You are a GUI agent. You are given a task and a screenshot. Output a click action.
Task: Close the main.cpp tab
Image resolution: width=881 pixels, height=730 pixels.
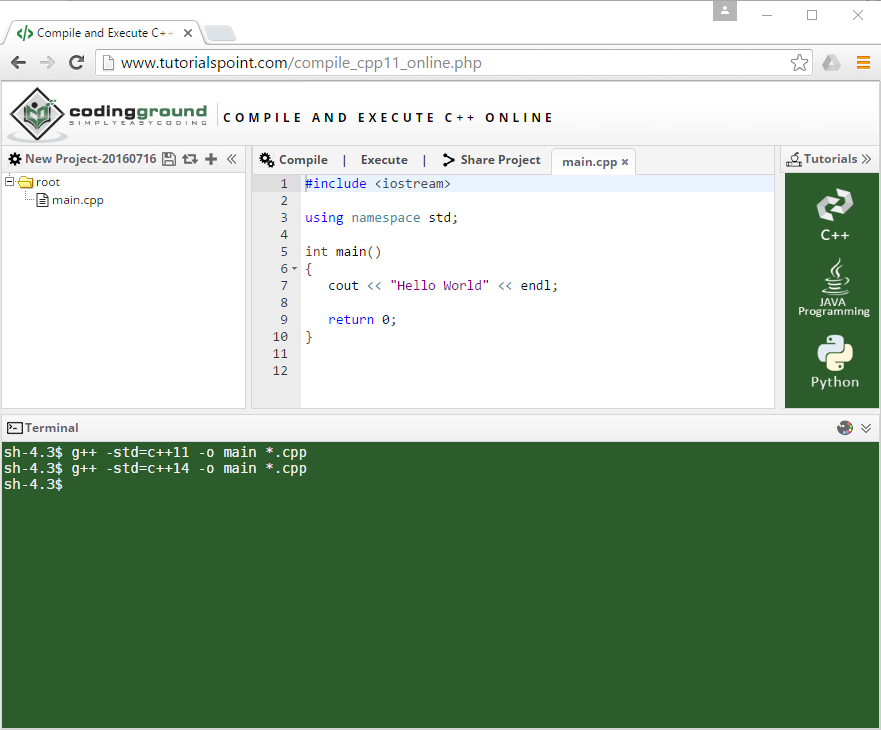click(x=625, y=162)
